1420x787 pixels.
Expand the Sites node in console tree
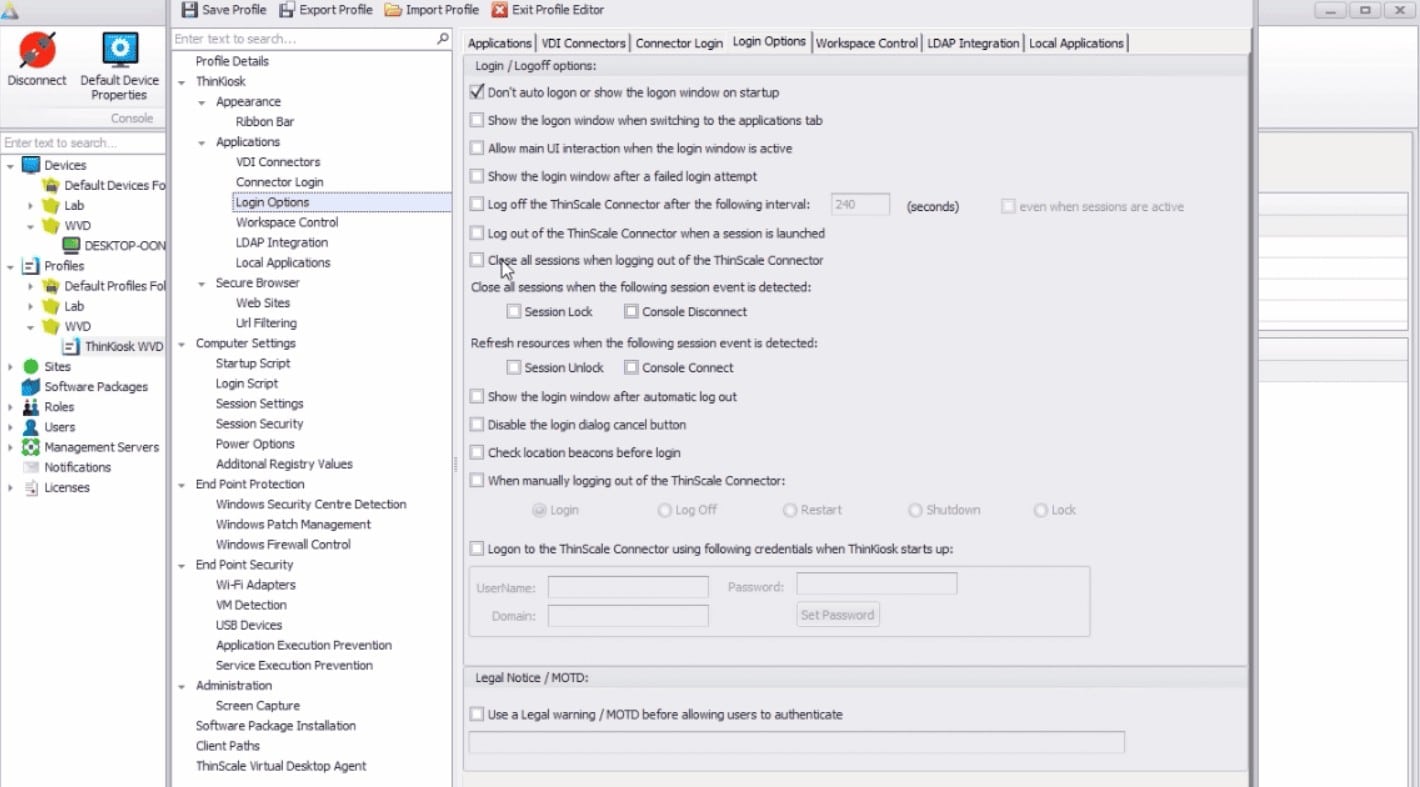coord(11,367)
